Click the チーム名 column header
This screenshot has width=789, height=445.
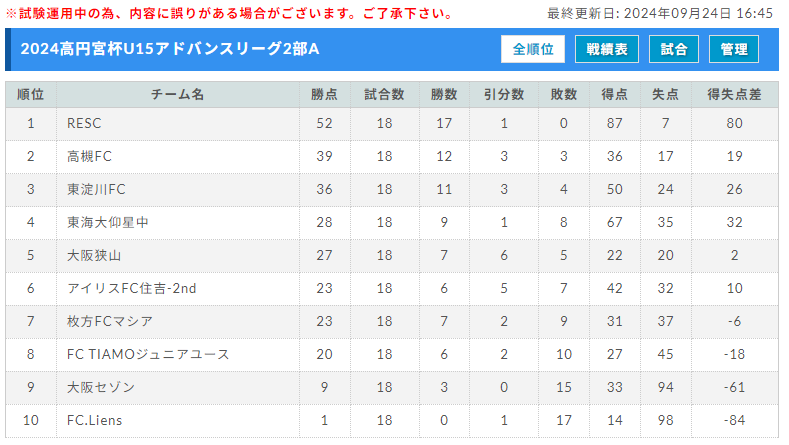(x=178, y=95)
